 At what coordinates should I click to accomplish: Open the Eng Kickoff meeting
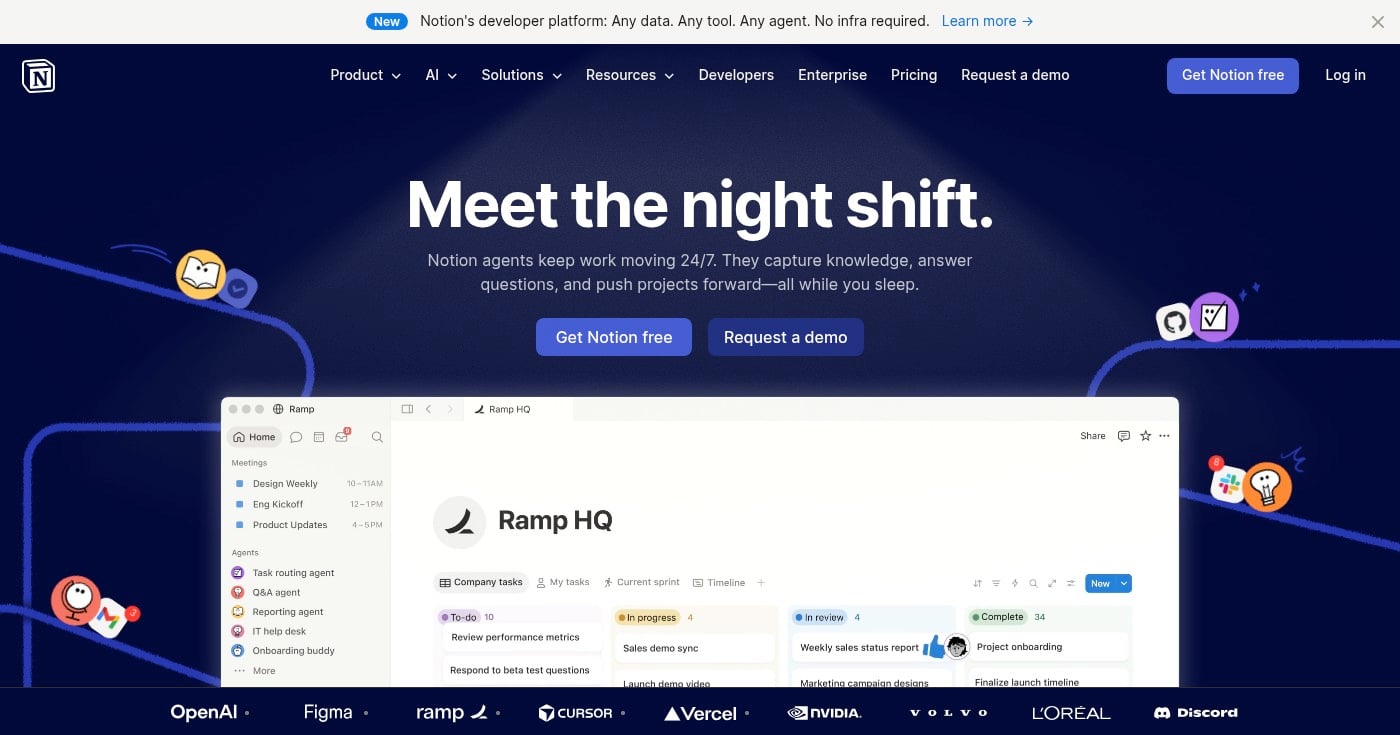click(306, 504)
